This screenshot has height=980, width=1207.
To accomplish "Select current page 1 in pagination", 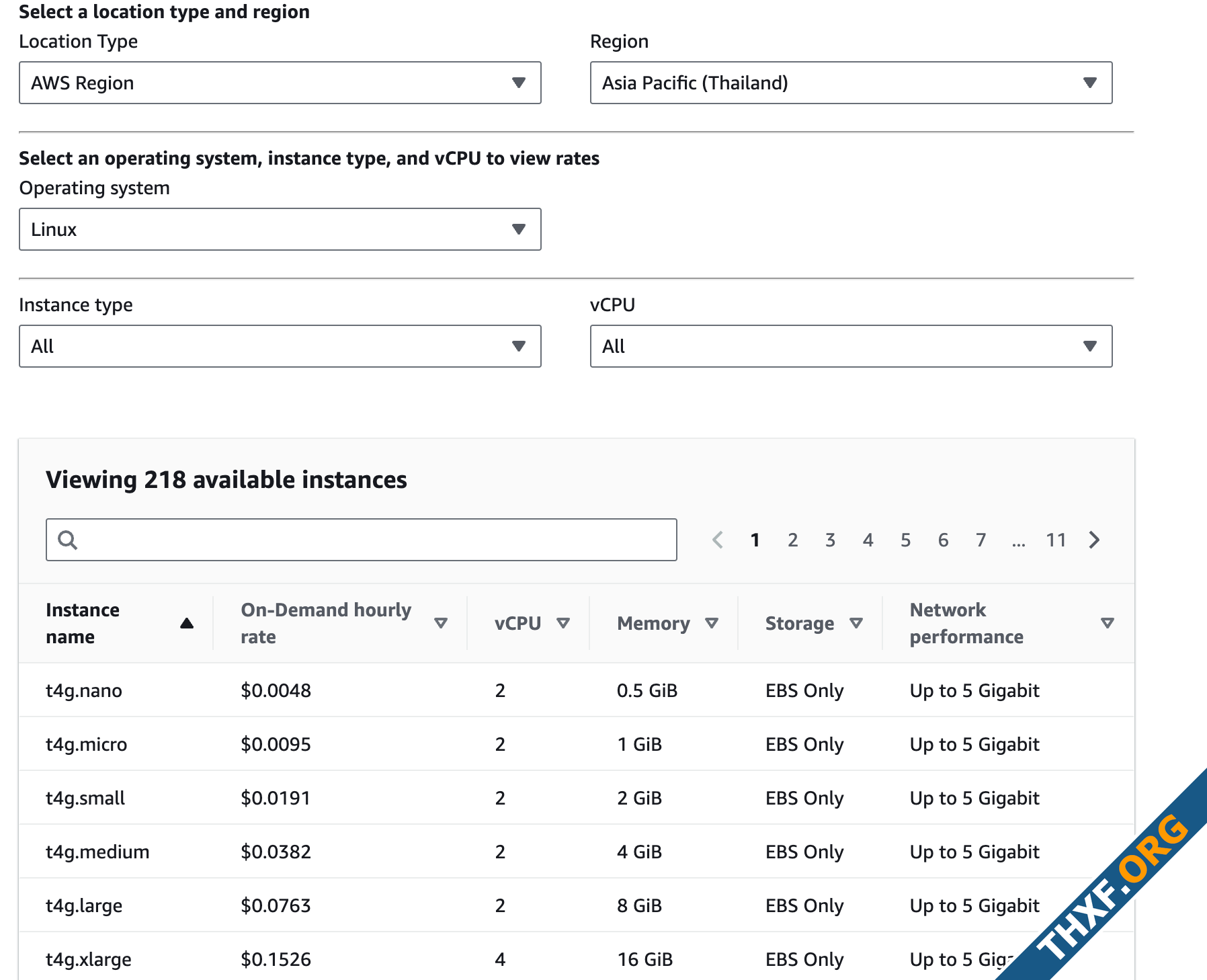I will pyautogui.click(x=755, y=540).
